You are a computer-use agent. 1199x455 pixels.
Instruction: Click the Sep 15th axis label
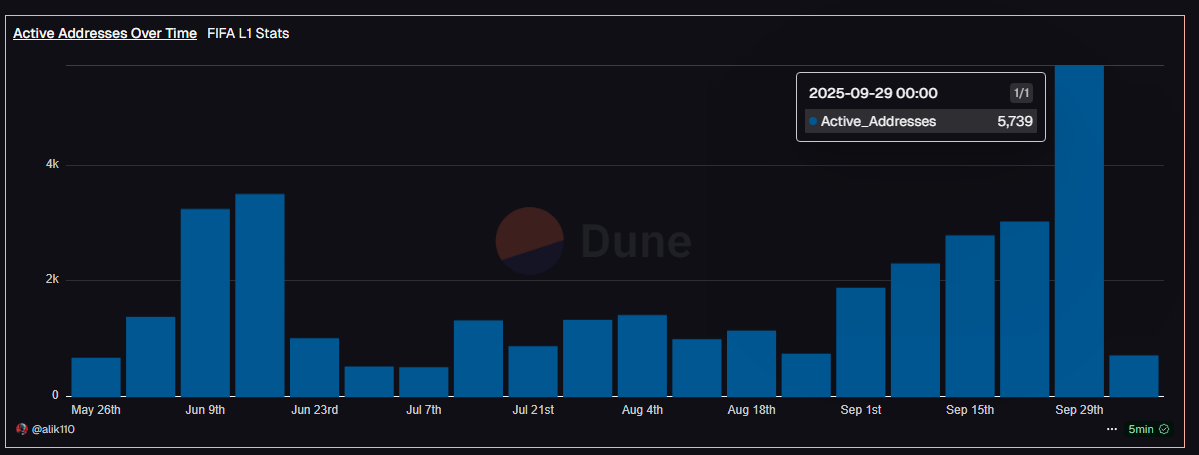point(970,410)
